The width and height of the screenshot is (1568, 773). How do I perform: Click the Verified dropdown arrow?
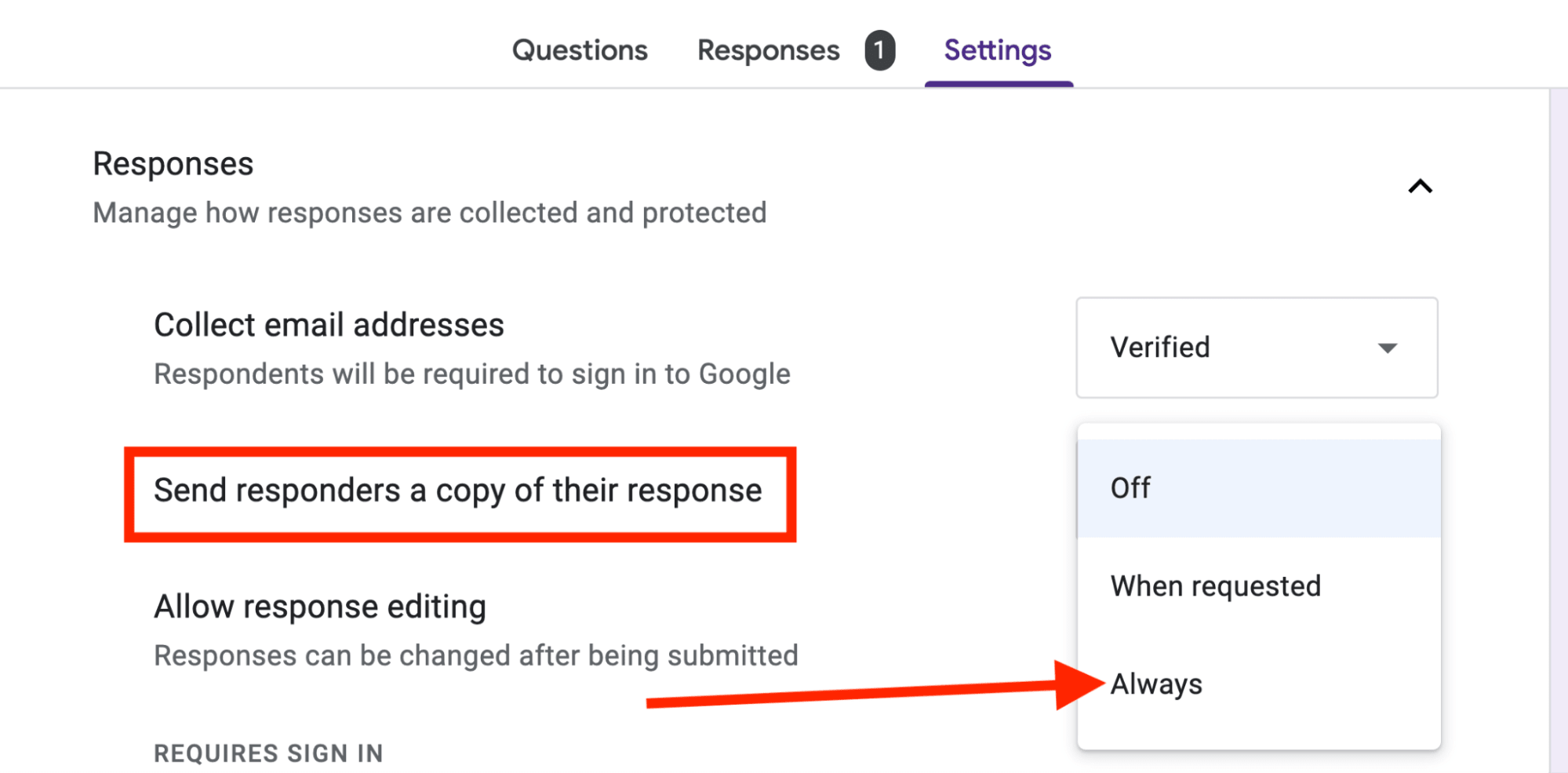pyautogui.click(x=1386, y=348)
